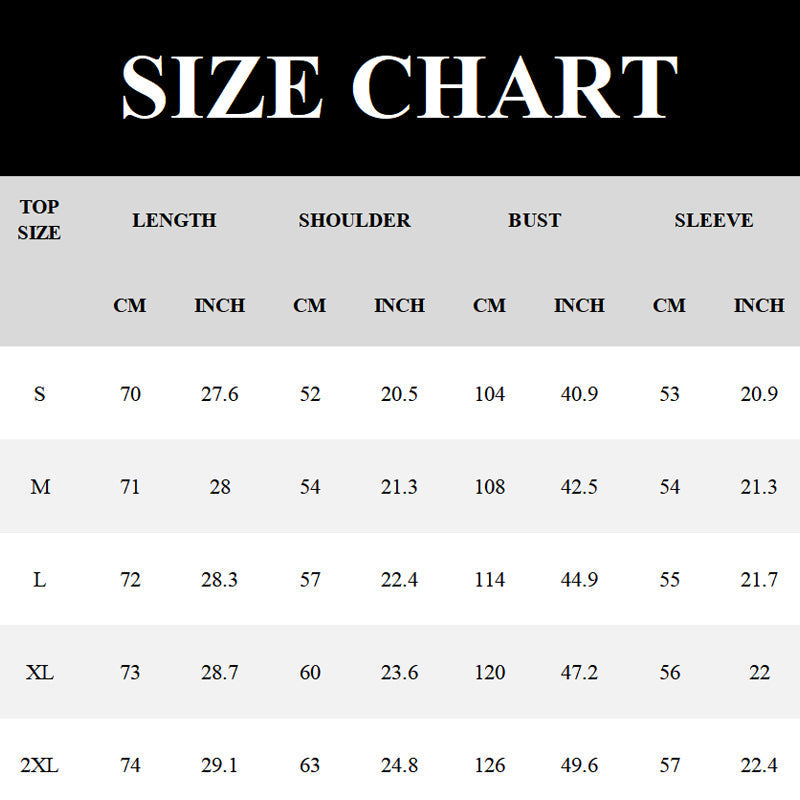Select the 20.9 inch sleeve value
Screen dimensions: 800x800
pos(759,394)
